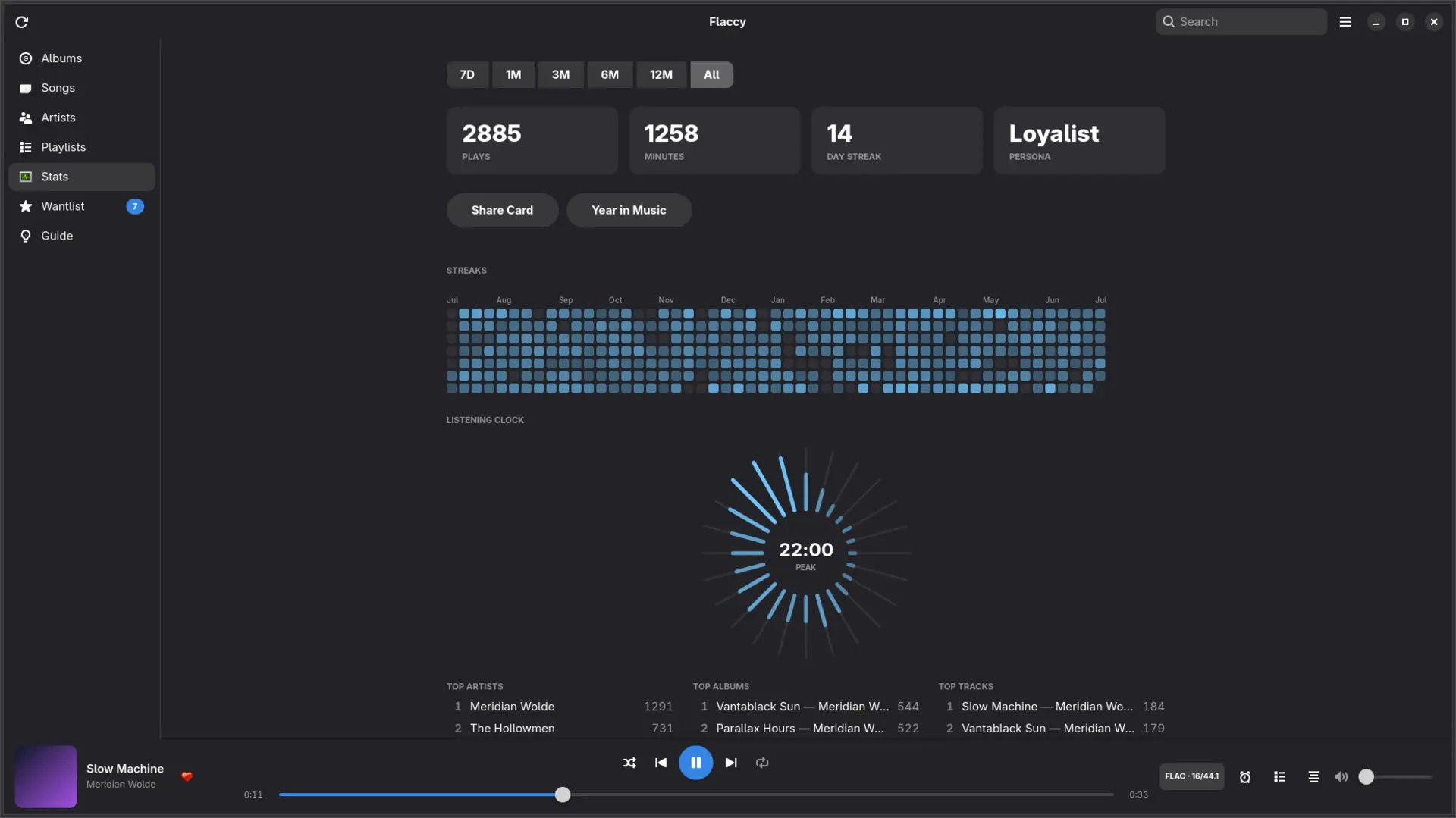Skip to previous track
The image size is (1456, 818).
(661, 763)
